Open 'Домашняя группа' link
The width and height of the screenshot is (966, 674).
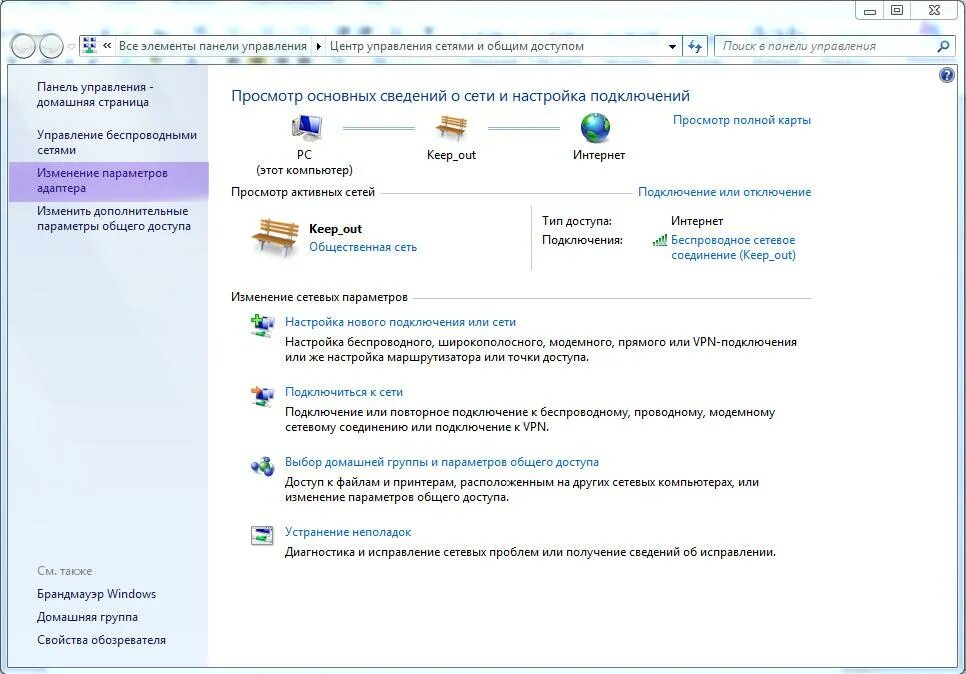[87, 617]
